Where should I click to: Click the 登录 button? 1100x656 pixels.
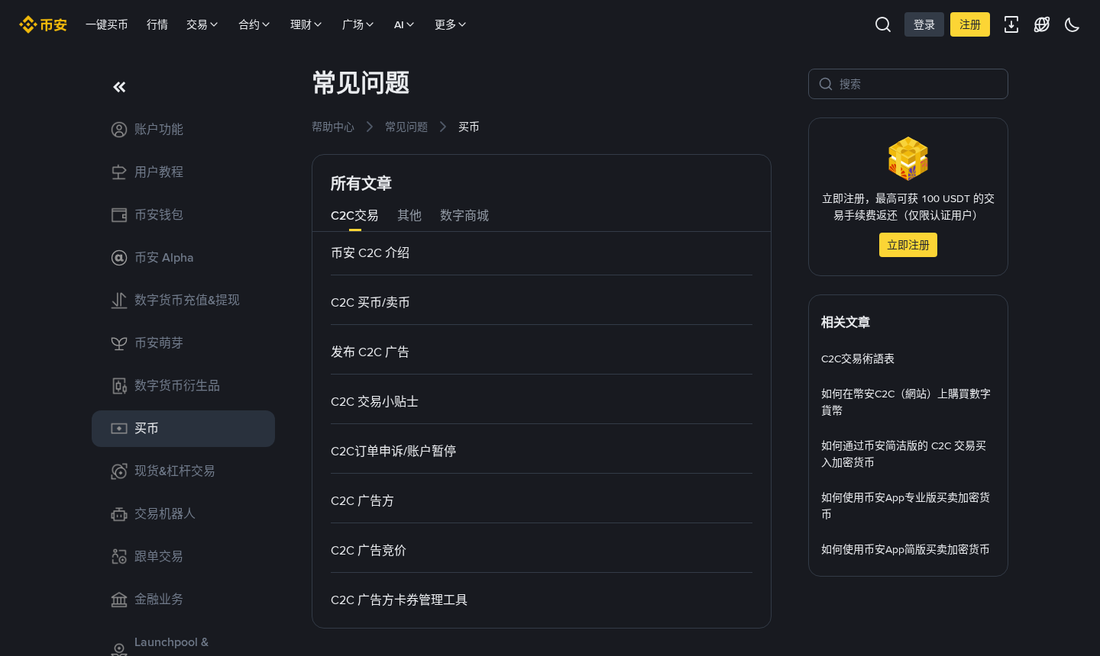coord(924,25)
